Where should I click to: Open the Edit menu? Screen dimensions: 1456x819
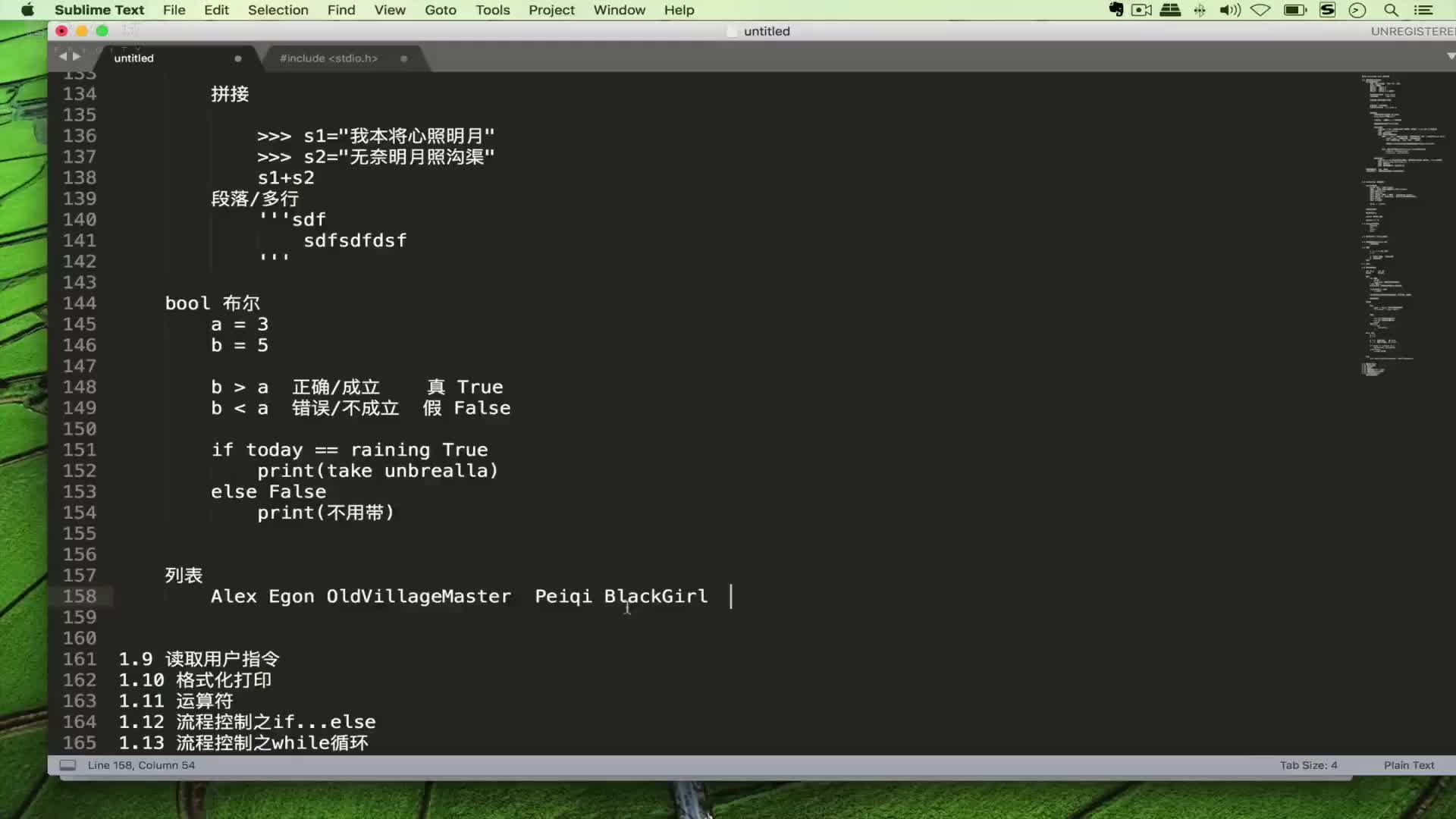pos(216,10)
